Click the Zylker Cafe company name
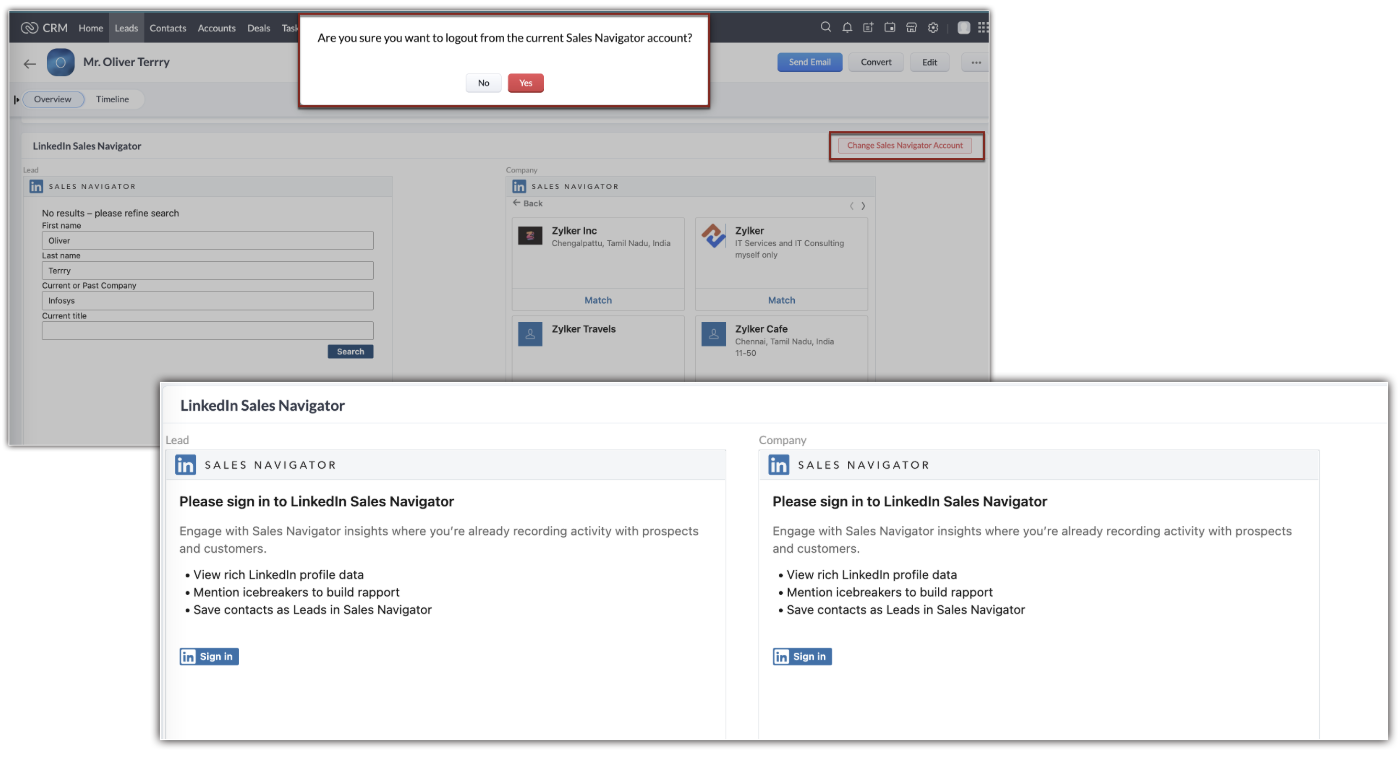The height and width of the screenshot is (760, 1398). (762, 329)
